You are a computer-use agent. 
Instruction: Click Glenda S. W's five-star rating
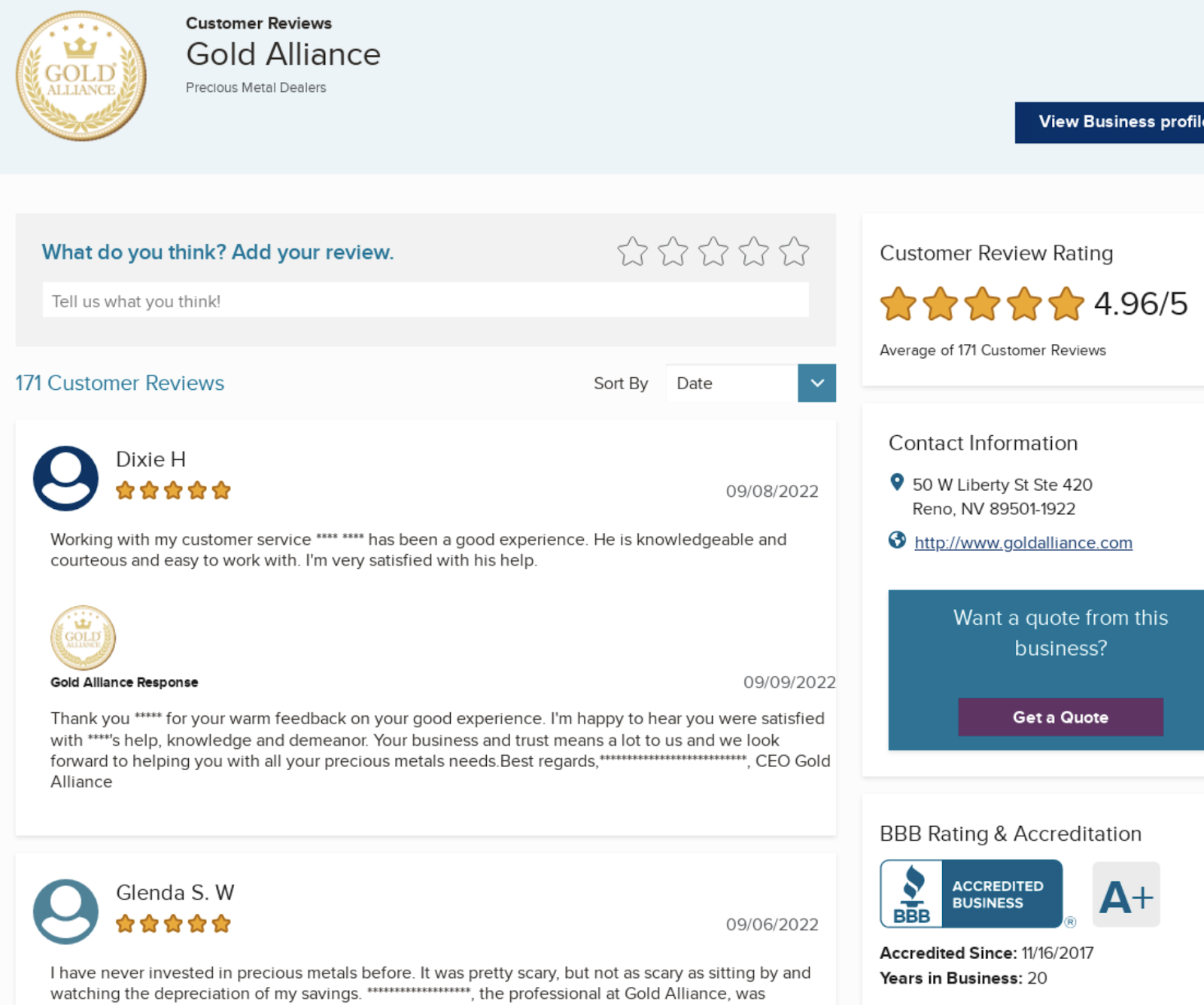pyautogui.click(x=173, y=924)
